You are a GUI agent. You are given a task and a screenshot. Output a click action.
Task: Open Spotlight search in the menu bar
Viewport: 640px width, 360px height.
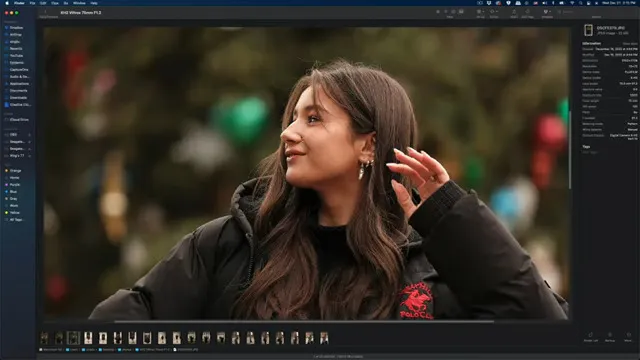(x=580, y=3)
